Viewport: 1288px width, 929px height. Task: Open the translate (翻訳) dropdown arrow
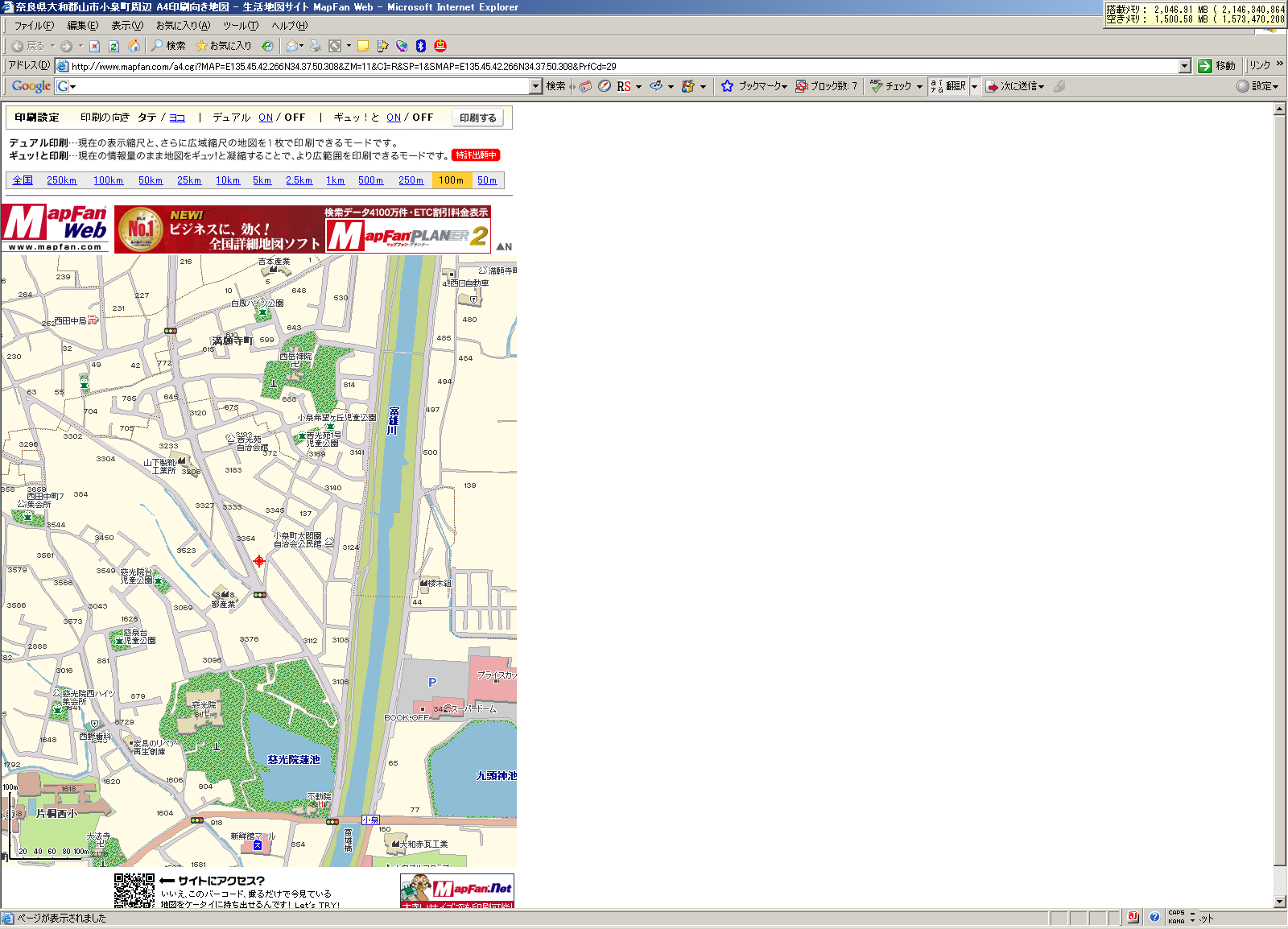(975, 86)
